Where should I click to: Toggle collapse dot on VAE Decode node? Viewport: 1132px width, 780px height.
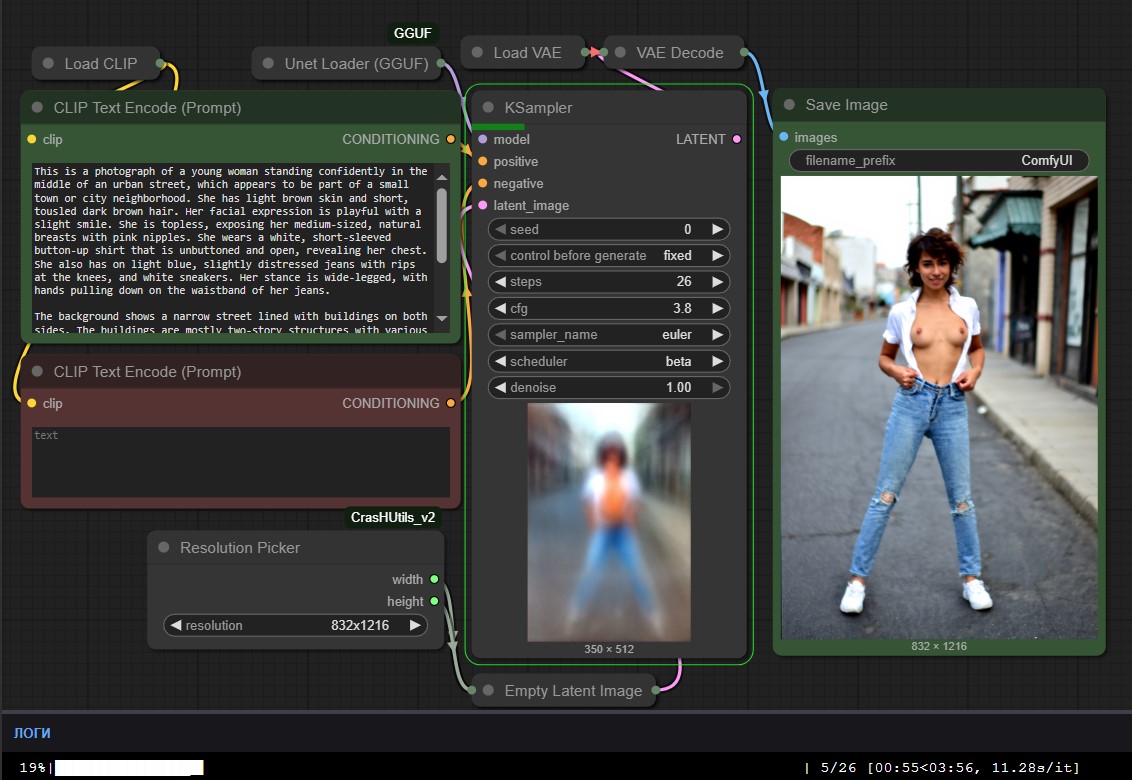(x=620, y=53)
